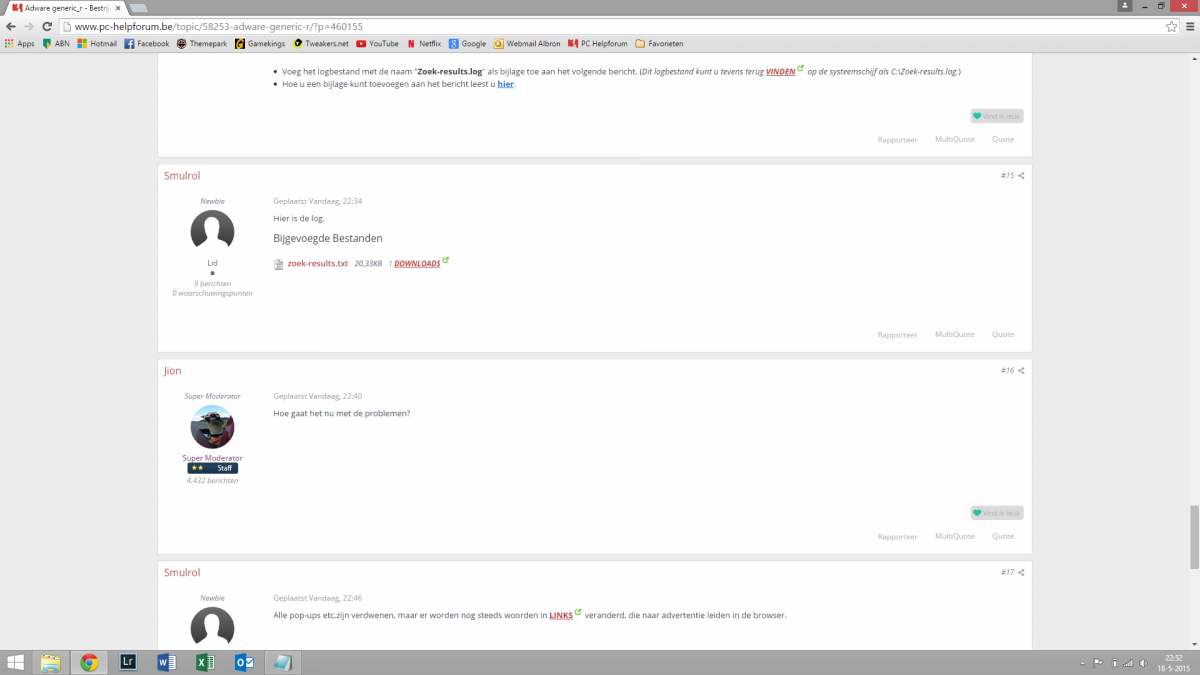Click the DOWNLOADS link next to the attachment
The height and width of the screenshot is (675, 1200).
click(417, 264)
